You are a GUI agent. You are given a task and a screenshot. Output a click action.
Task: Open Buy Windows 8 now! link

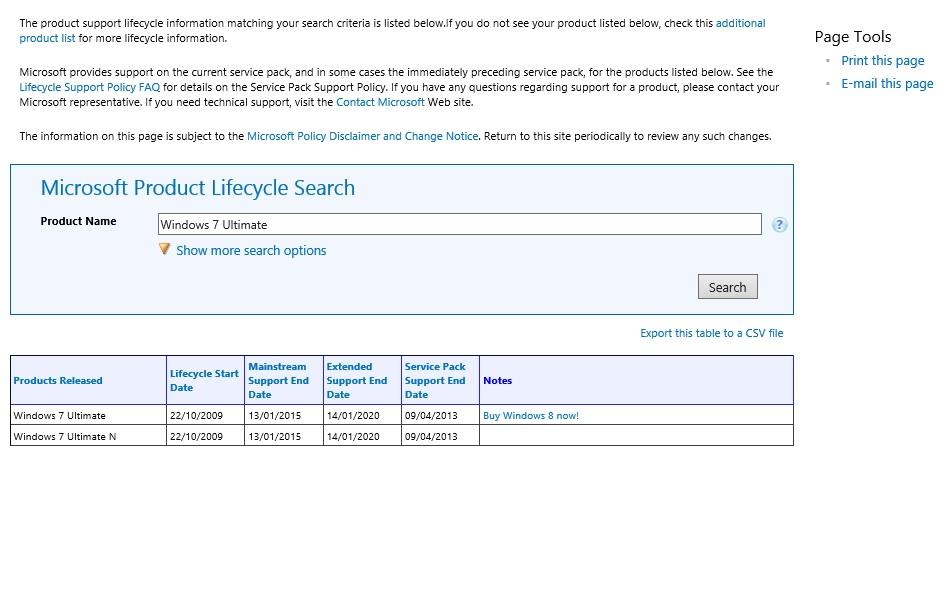pos(531,415)
